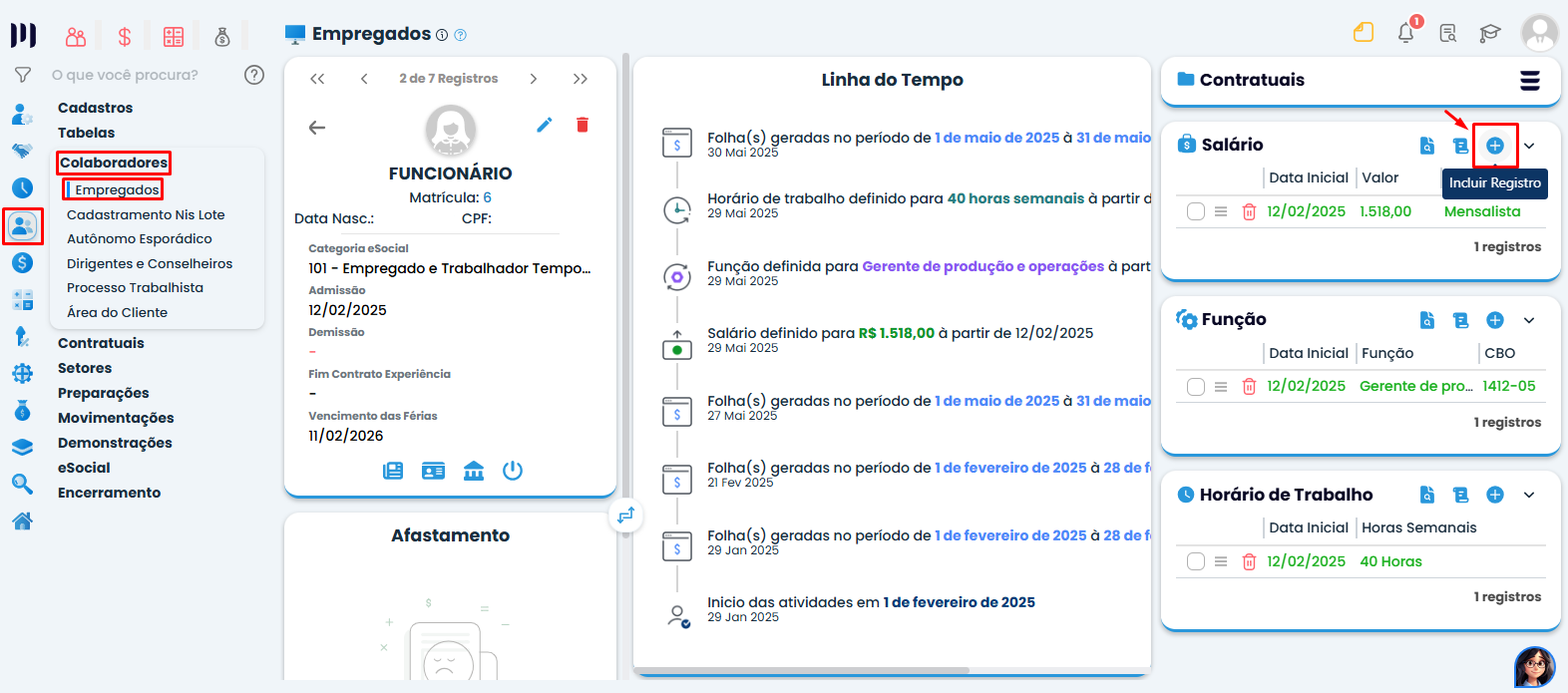The width and height of the screenshot is (1568, 693).
Task: Jump to last record with >> arrow
Action: [581, 79]
